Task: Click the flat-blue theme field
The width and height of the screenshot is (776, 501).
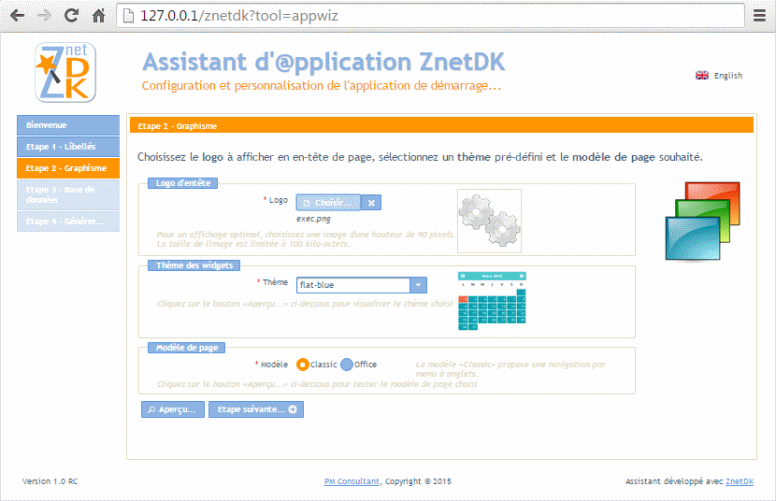Action: 353,285
